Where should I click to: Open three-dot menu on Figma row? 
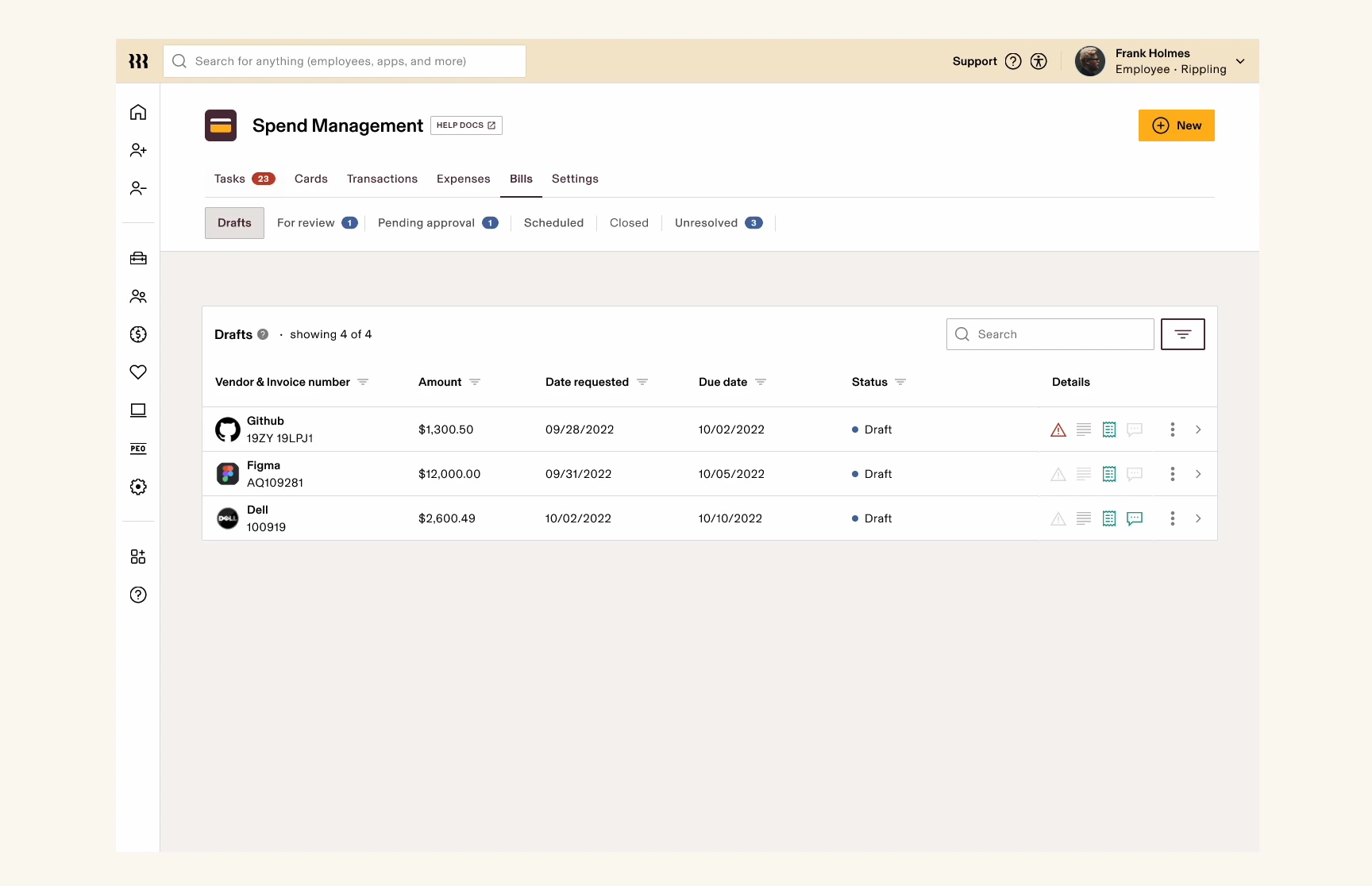click(x=1172, y=474)
